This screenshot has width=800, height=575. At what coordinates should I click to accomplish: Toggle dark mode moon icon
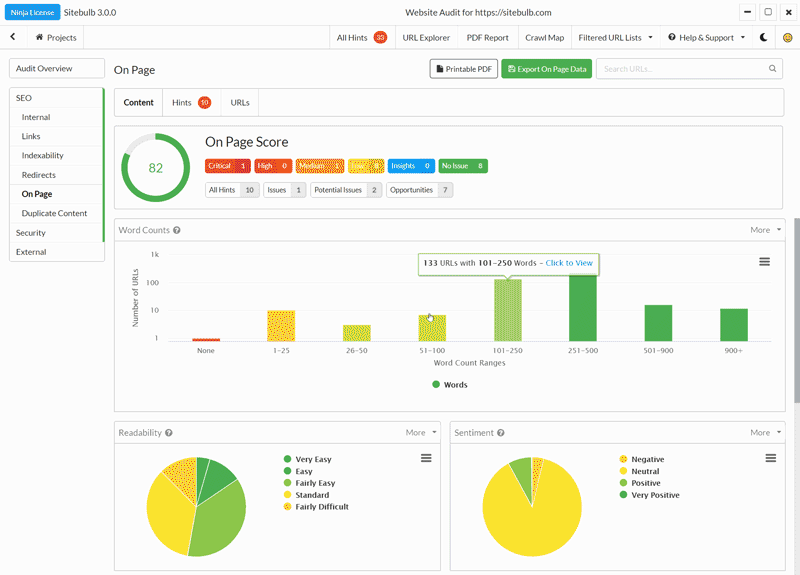tap(764, 37)
